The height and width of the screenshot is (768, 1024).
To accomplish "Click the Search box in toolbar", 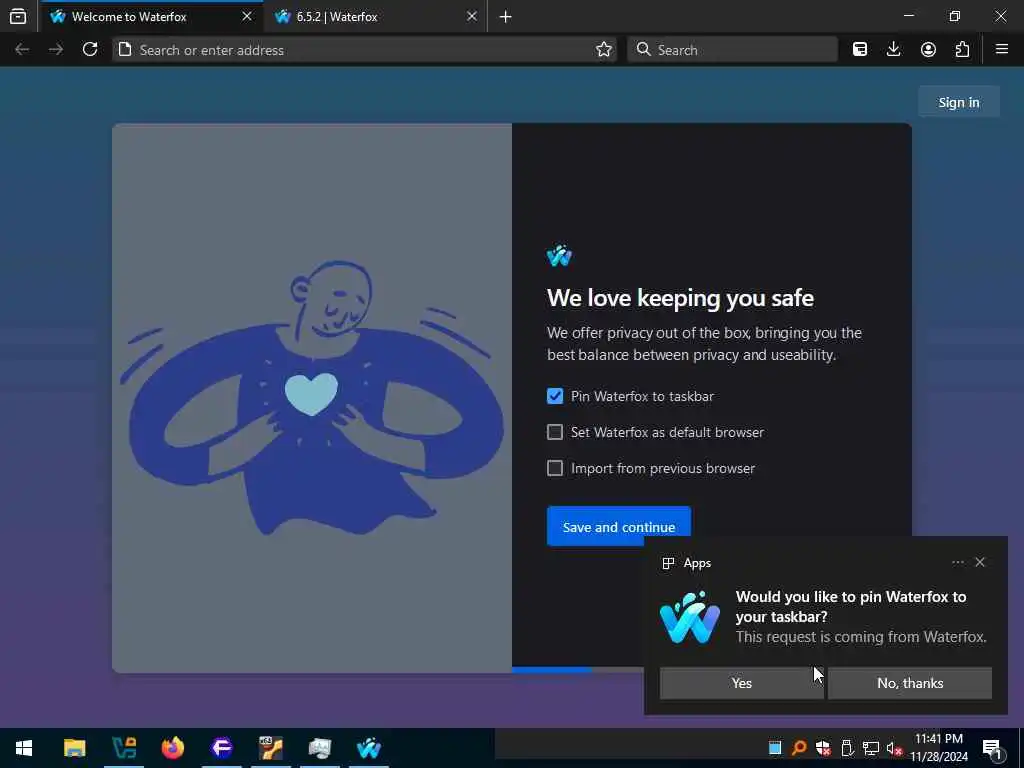I will tap(732, 50).
